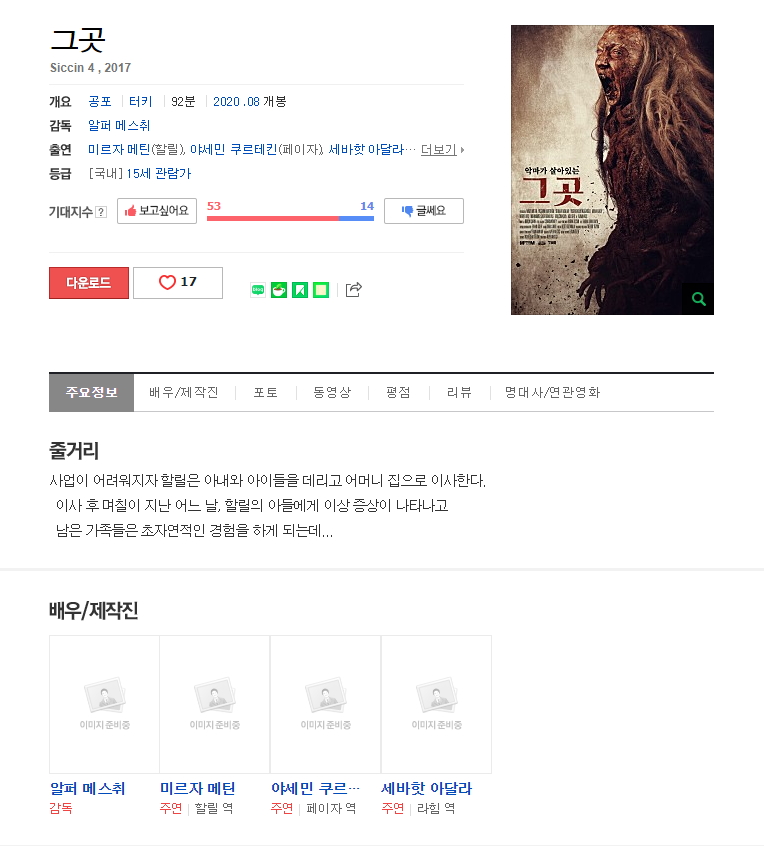The height and width of the screenshot is (846, 764).
Task: Click the yellow memo share icon
Action: (321, 290)
